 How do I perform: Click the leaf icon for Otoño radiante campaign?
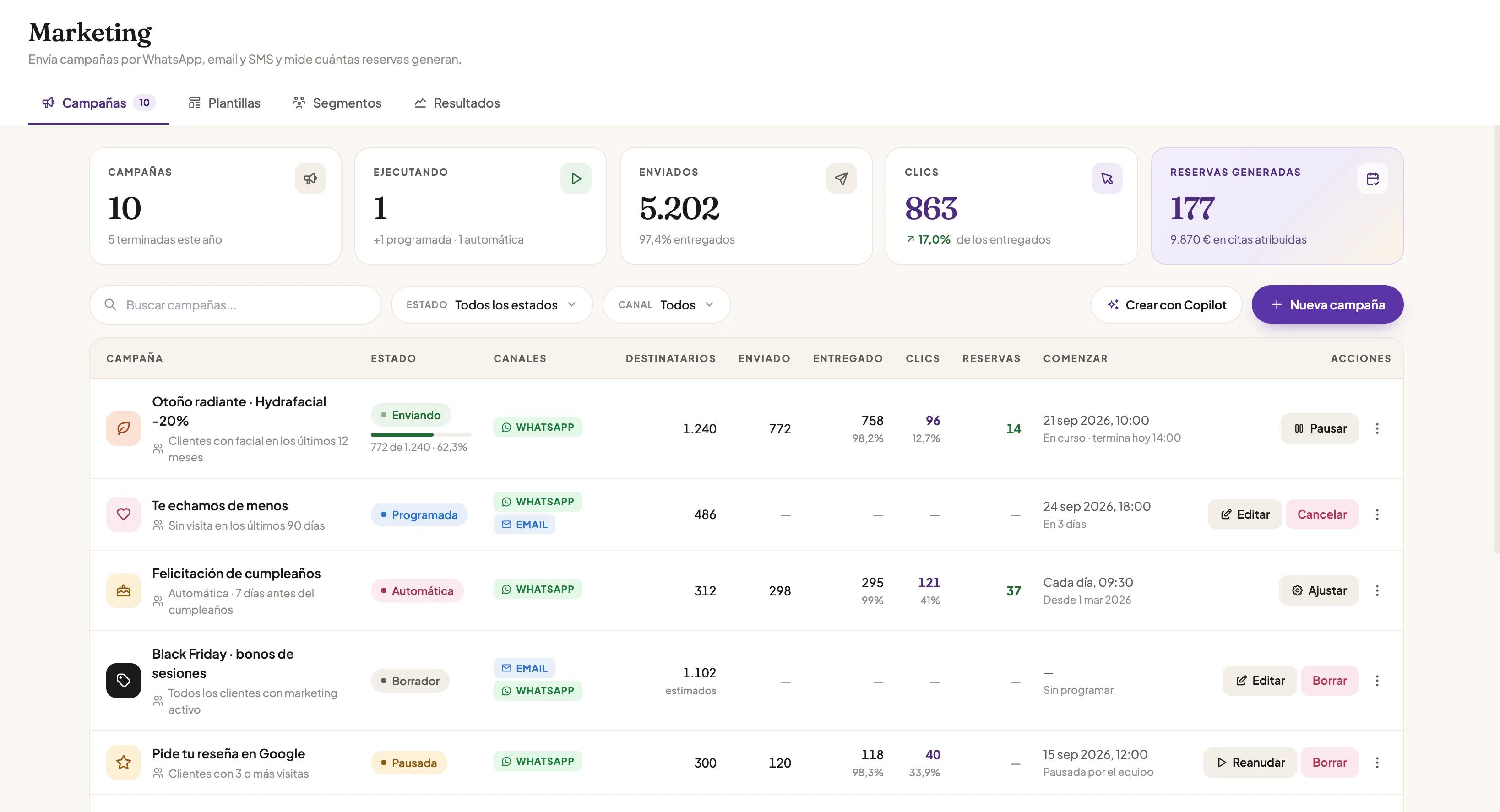tap(124, 428)
